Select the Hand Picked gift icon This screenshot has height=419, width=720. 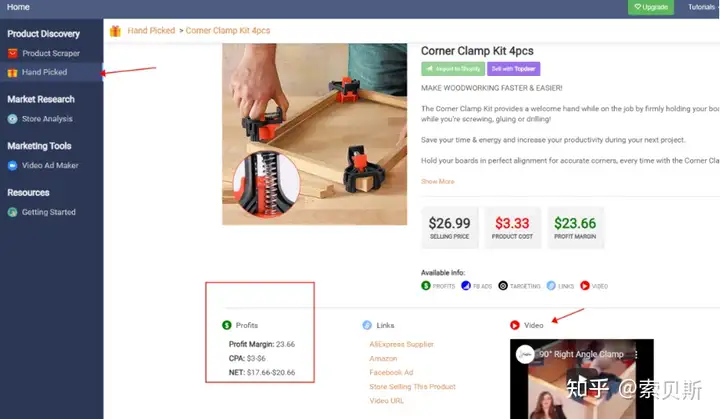tap(12, 73)
